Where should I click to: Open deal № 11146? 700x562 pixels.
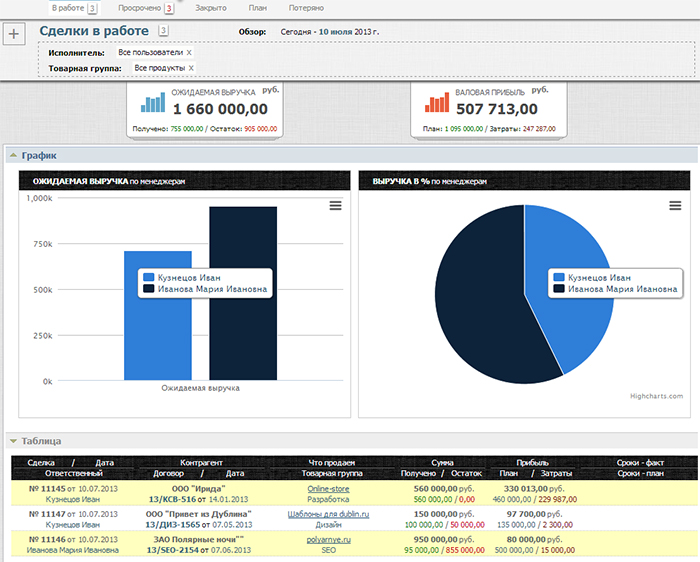47,540
